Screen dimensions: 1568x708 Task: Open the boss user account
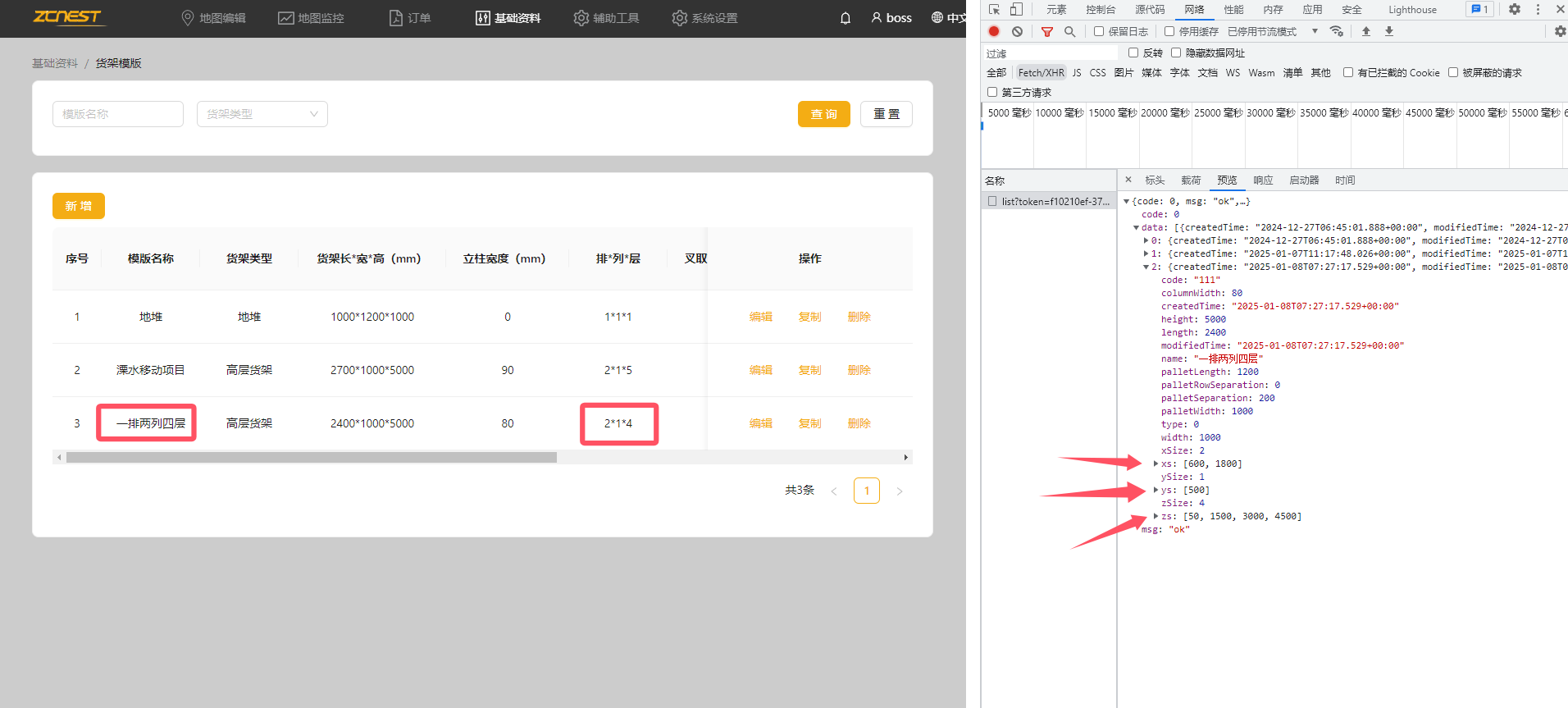[x=891, y=18]
